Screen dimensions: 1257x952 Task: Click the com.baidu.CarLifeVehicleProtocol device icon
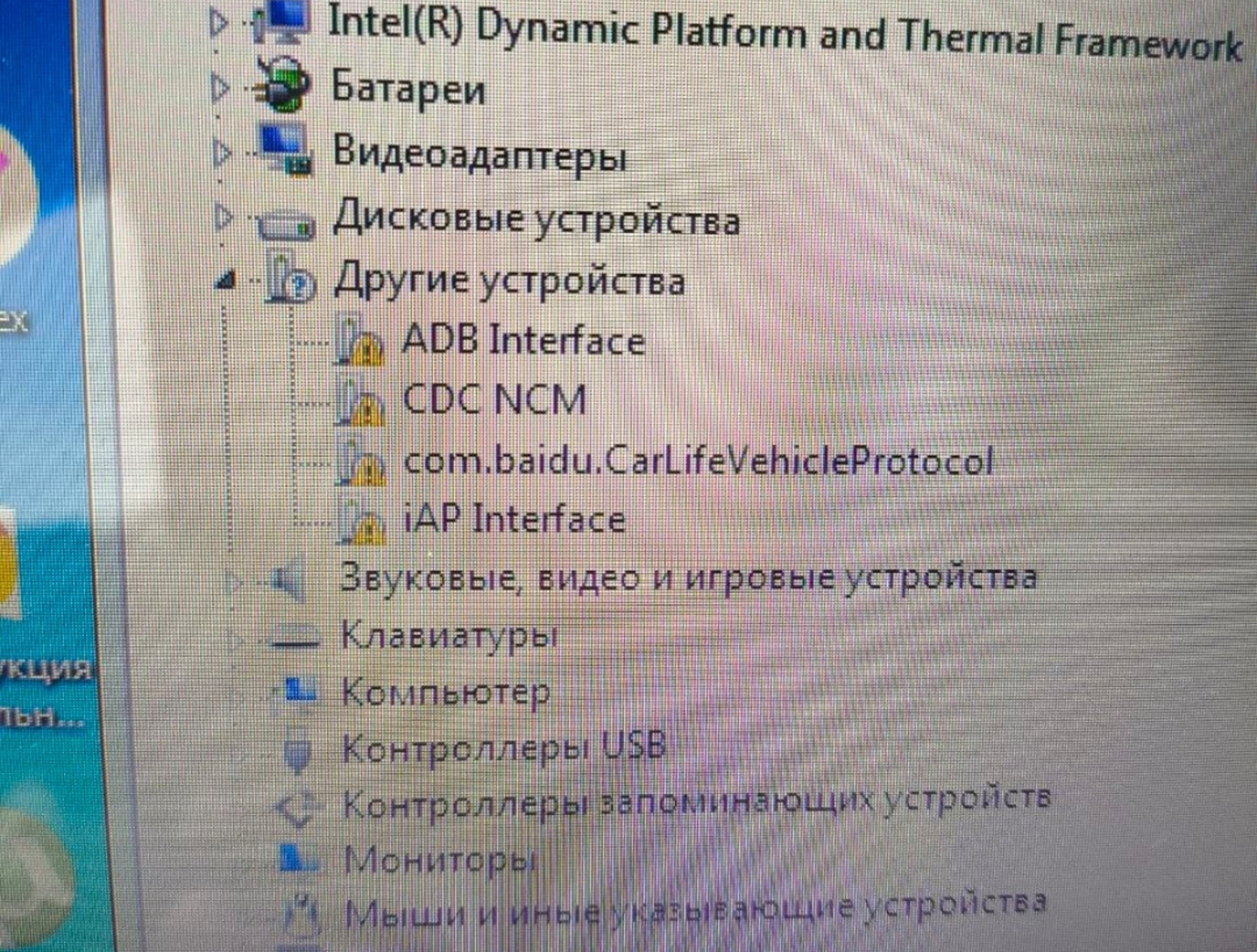point(361,462)
